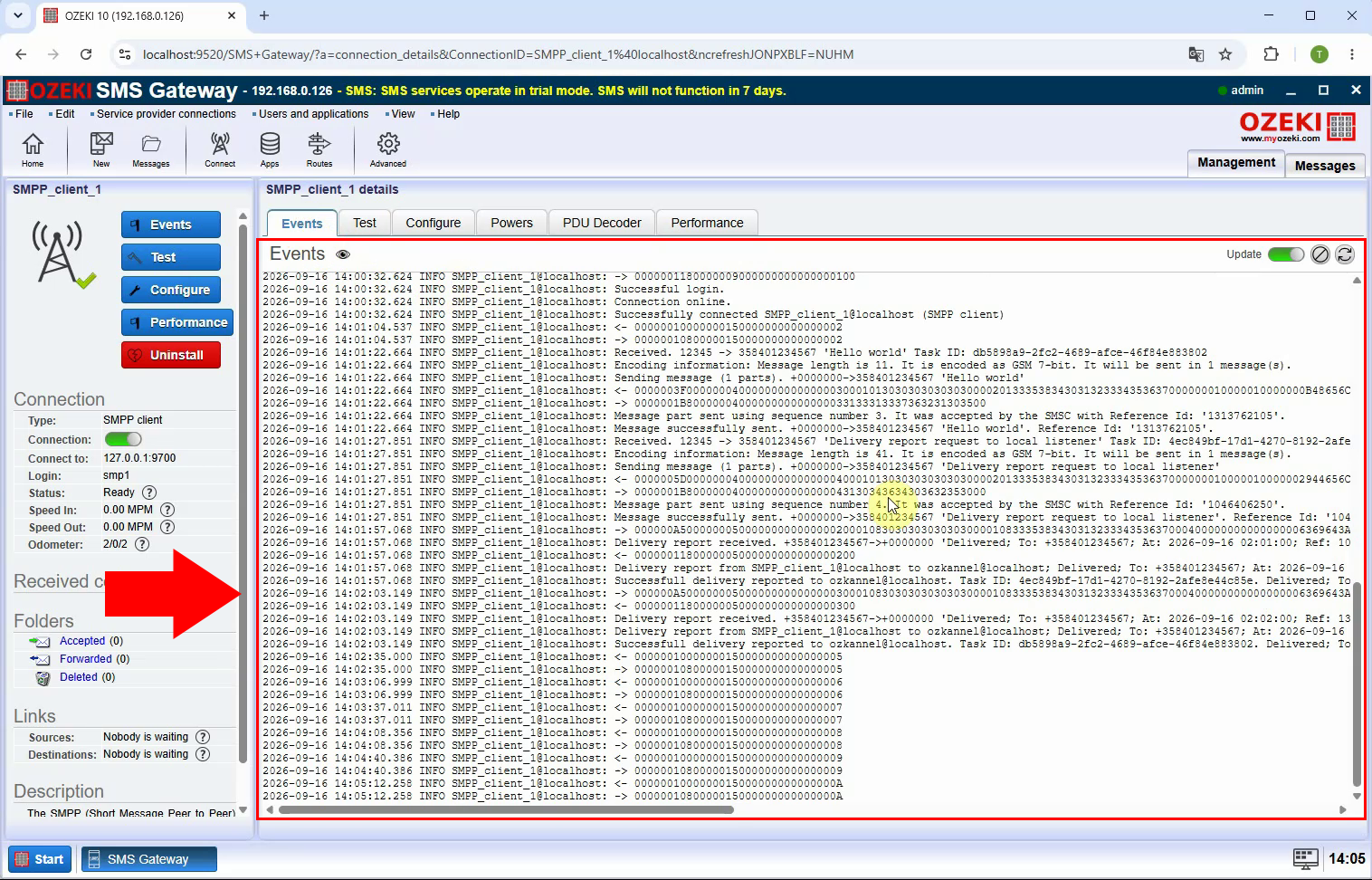
Task: Click the refresh events icon
Action: pos(1345,254)
